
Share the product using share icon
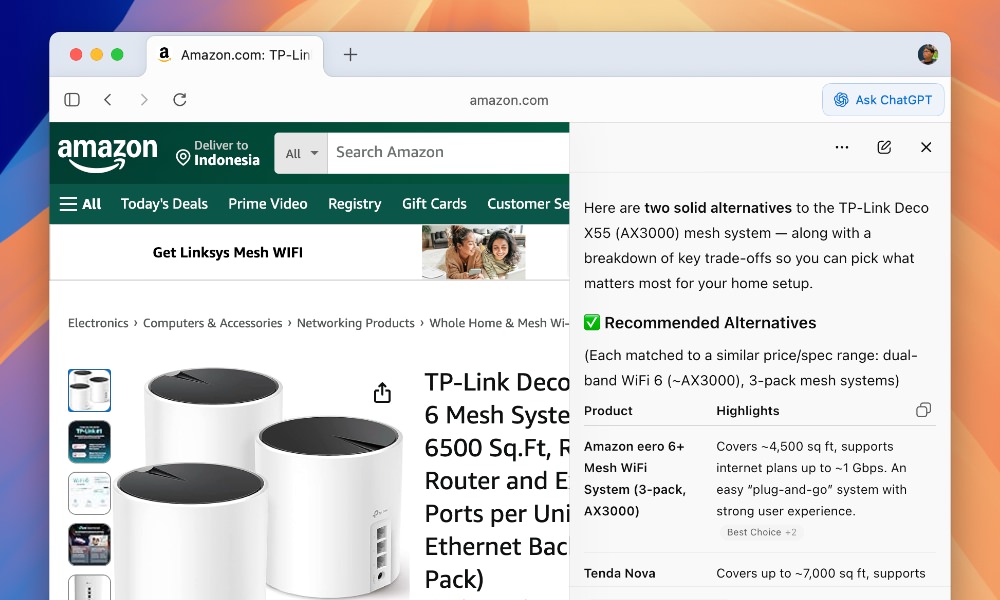coord(382,393)
